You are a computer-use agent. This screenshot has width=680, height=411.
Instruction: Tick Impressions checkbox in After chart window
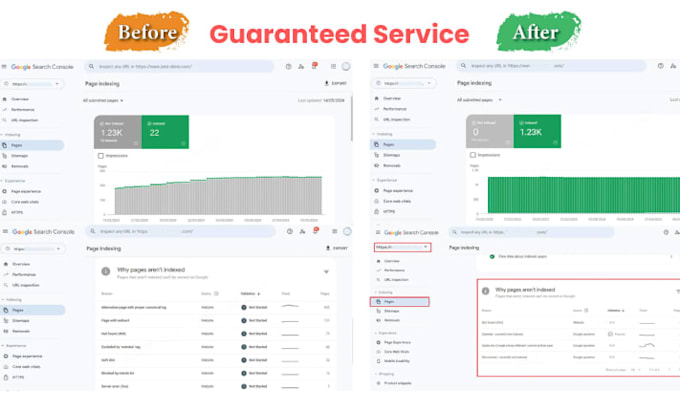473,155
